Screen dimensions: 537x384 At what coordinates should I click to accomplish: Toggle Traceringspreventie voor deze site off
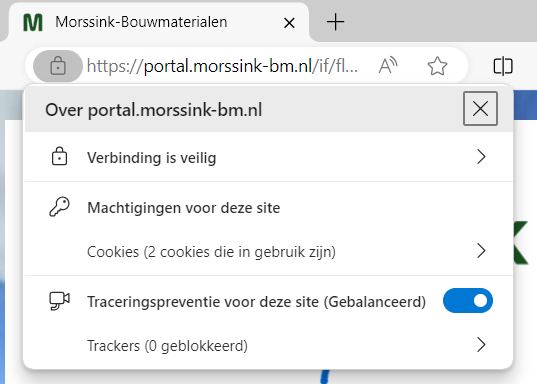[x=467, y=301]
